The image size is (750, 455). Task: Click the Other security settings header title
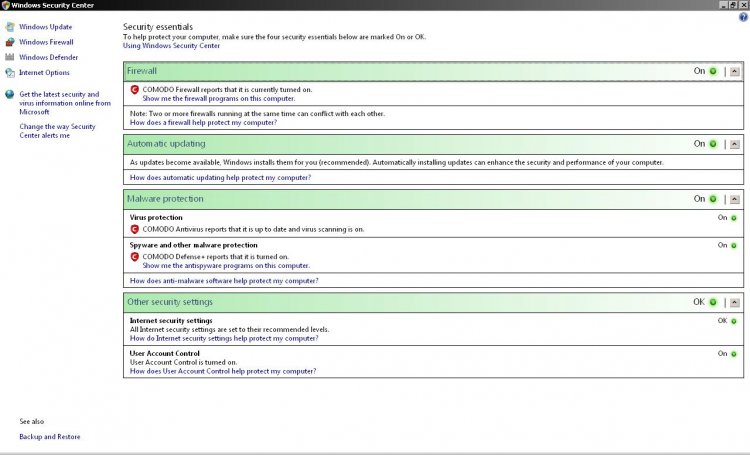pyautogui.click(x=170, y=302)
